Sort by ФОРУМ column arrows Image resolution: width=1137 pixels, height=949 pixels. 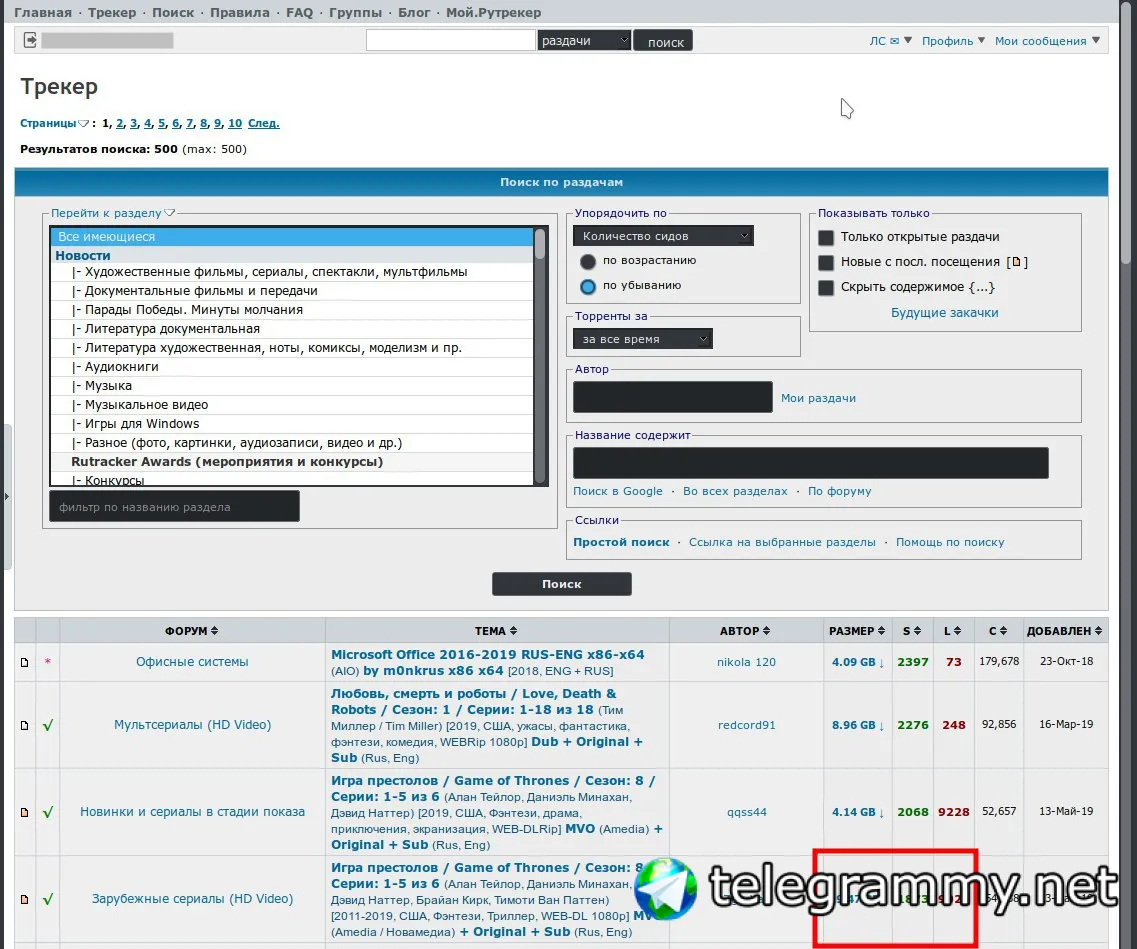pos(215,631)
